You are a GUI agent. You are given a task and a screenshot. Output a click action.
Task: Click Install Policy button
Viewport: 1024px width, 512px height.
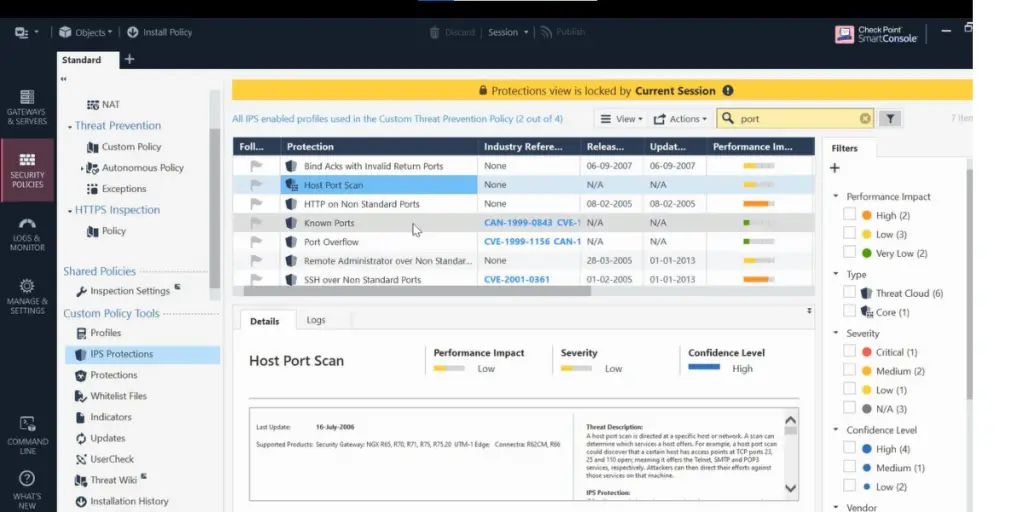pos(160,32)
